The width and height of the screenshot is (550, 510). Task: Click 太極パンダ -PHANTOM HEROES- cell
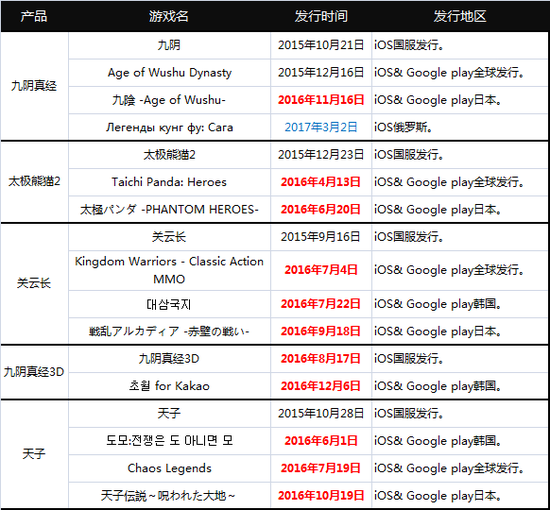tap(169, 209)
